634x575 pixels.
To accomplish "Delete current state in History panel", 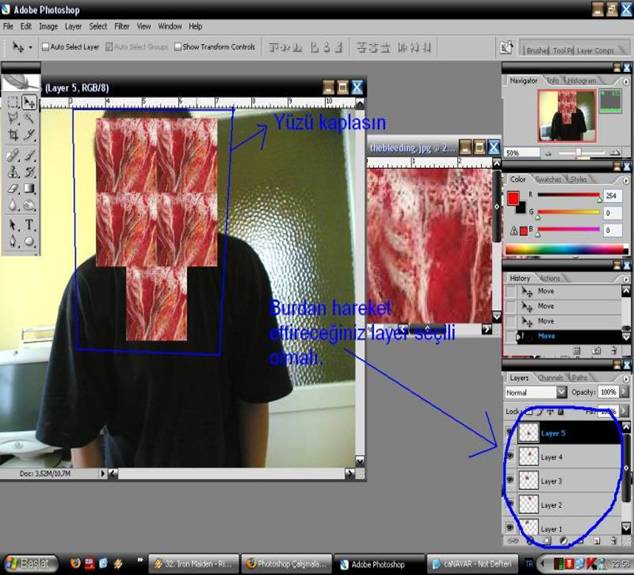I will click(x=614, y=351).
